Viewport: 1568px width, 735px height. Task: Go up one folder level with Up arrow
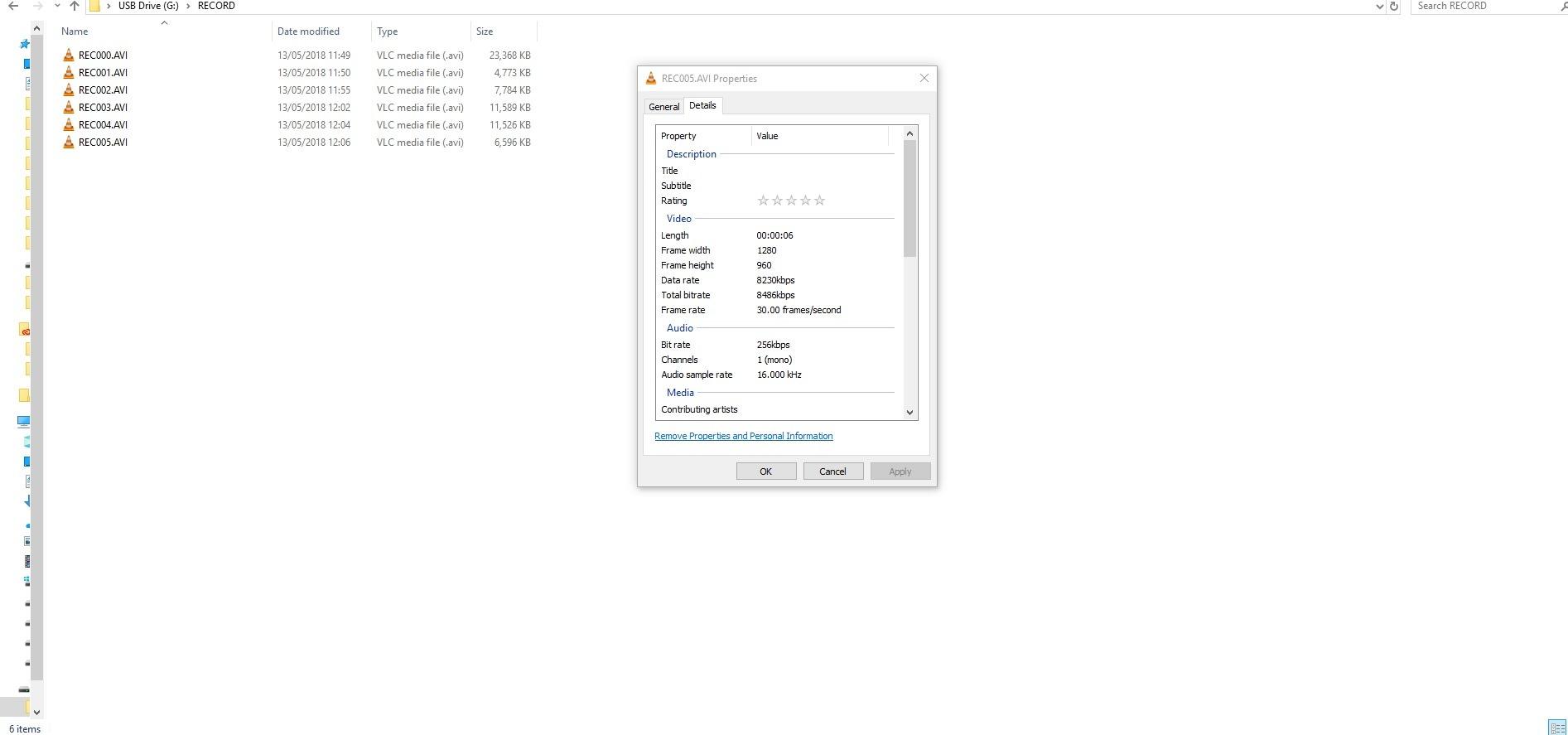coord(75,6)
